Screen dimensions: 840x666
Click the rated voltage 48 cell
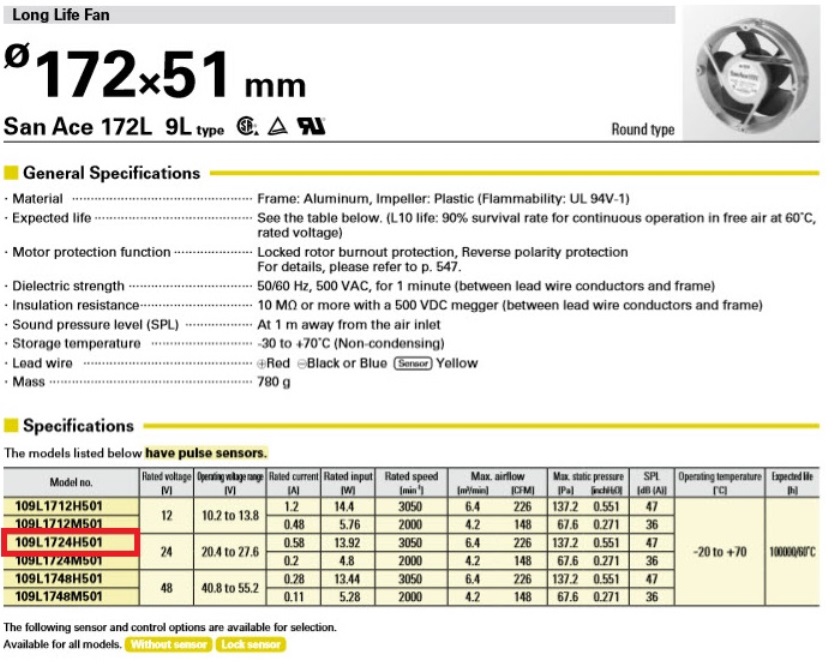click(167, 588)
